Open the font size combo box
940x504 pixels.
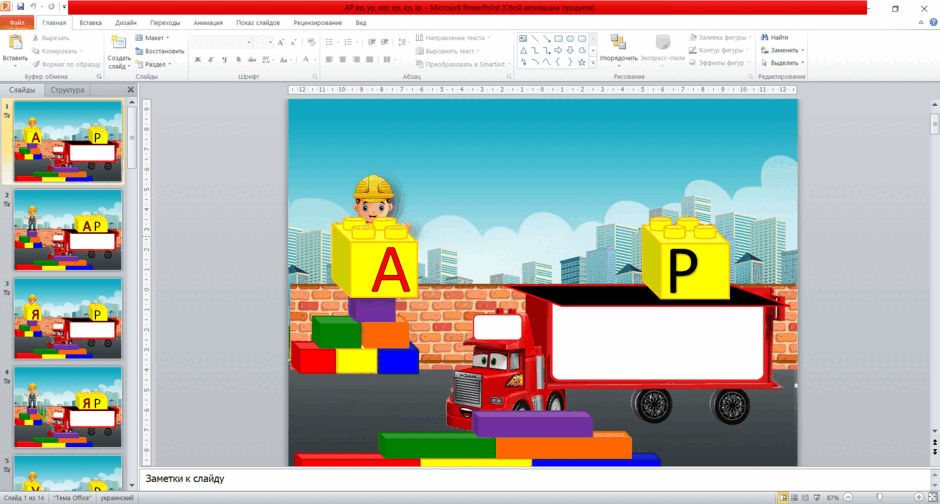pos(263,42)
